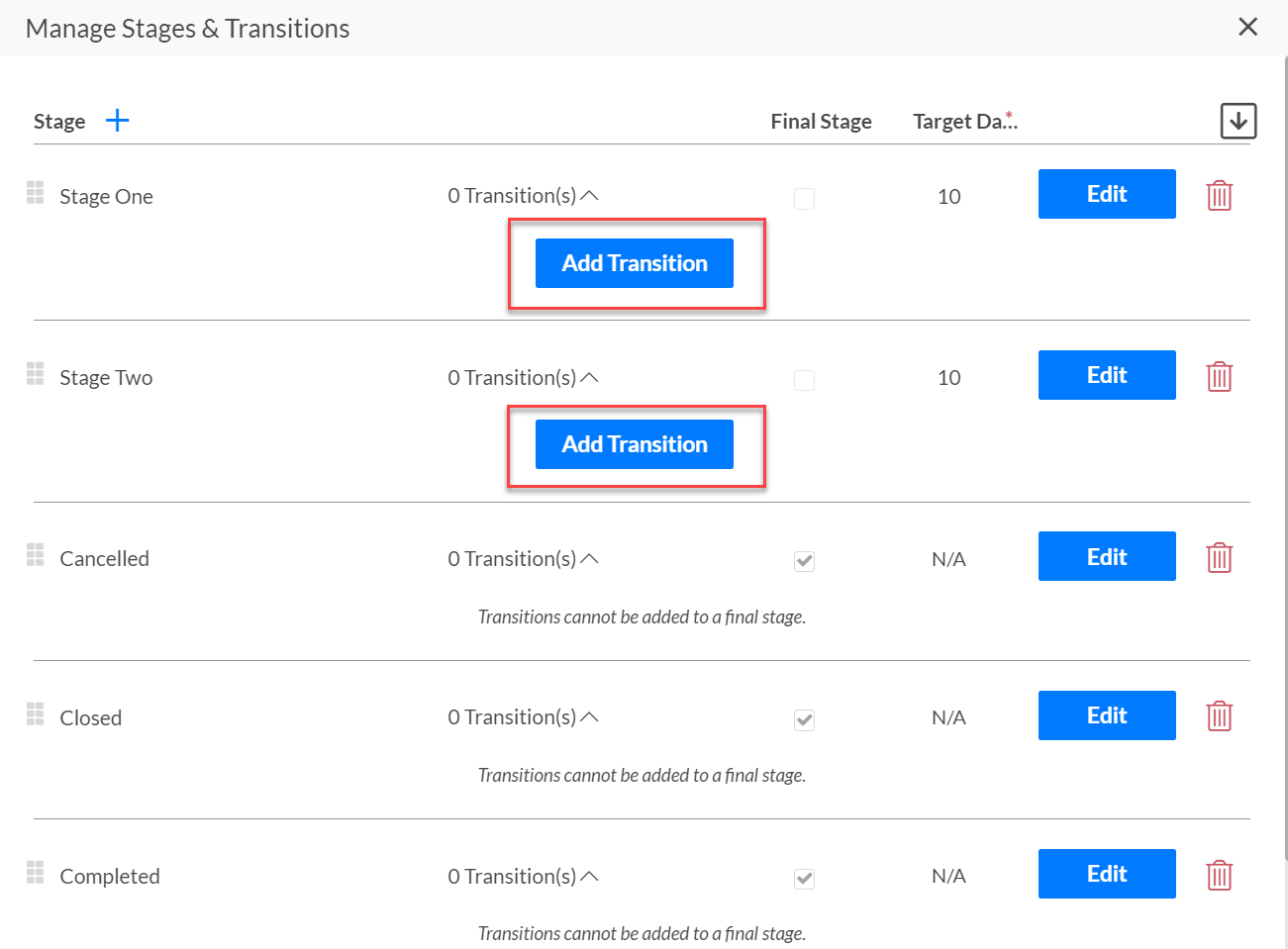Uncheck Final Stage for Cancelled
The width and height of the screenshot is (1288, 949).
pyautogui.click(x=804, y=561)
